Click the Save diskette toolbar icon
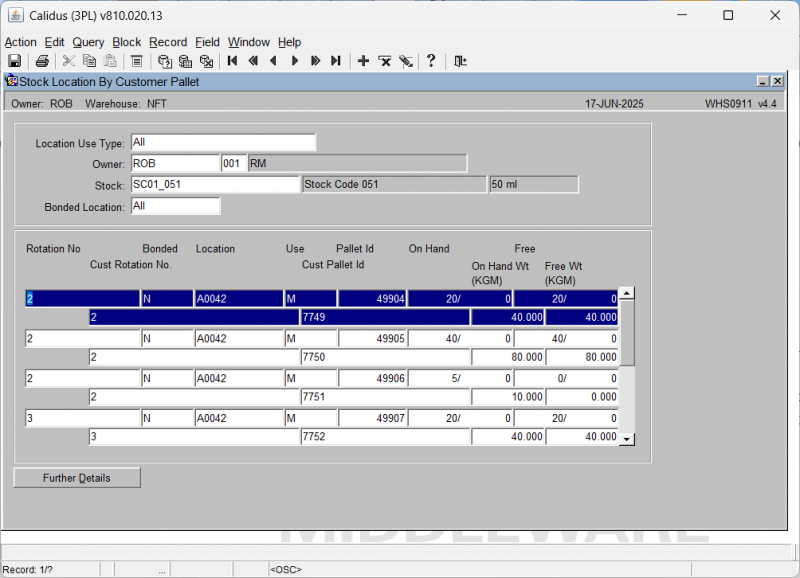This screenshot has width=800, height=578. 14,61
